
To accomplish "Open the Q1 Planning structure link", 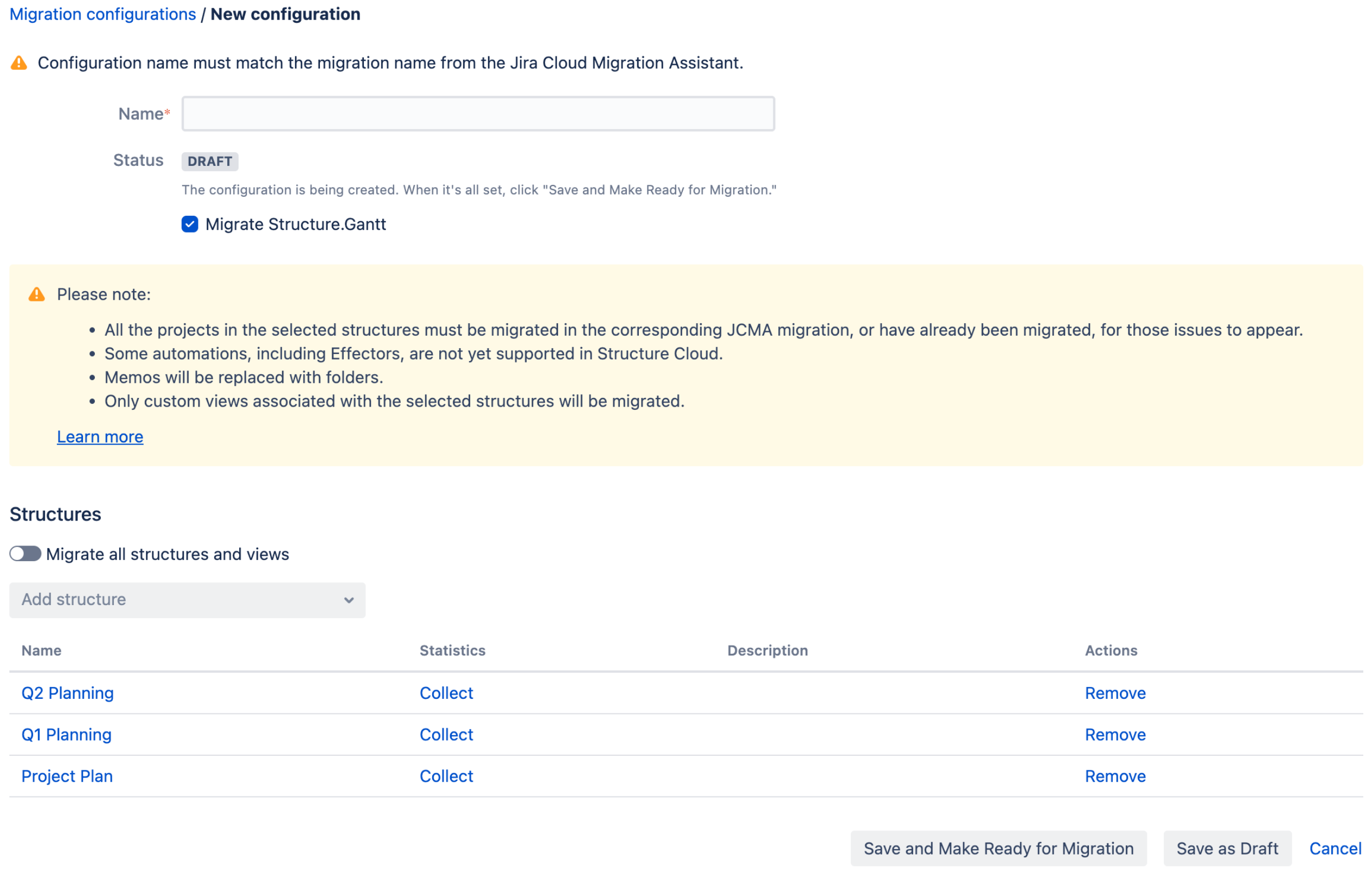I will coord(67,735).
